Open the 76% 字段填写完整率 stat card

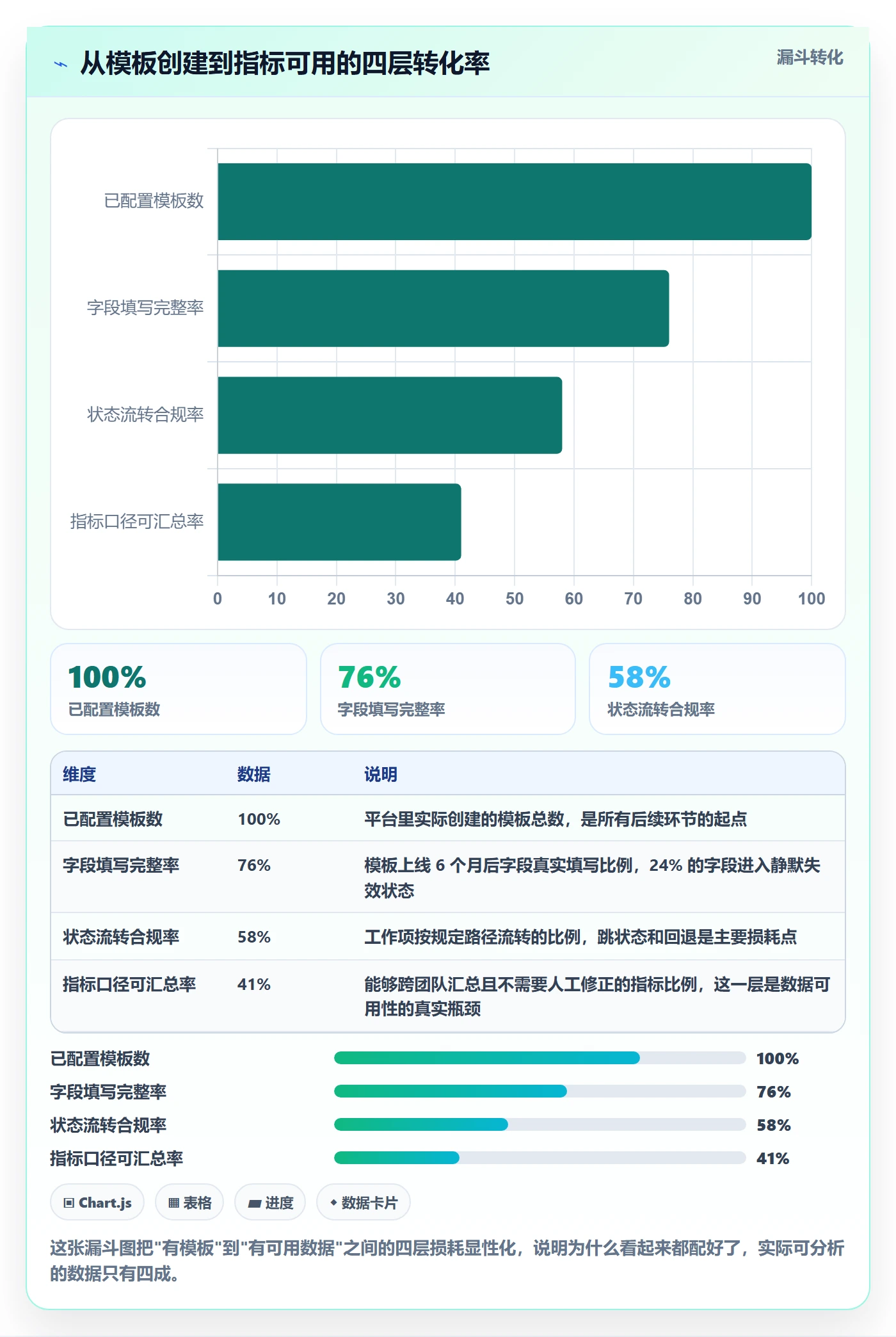tap(448, 689)
